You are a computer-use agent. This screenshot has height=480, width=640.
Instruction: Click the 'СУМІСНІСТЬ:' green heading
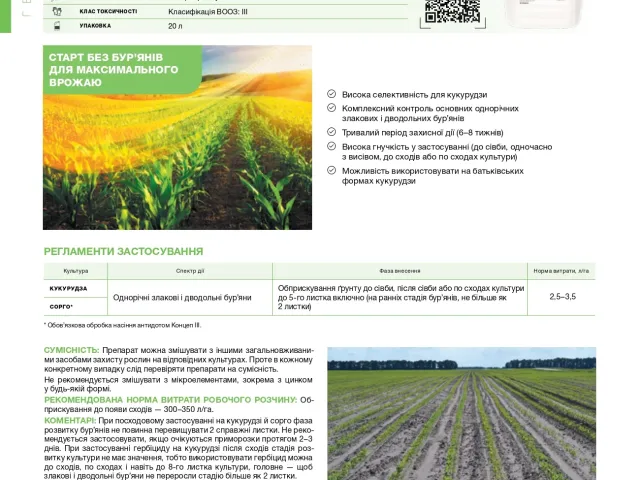71,350
